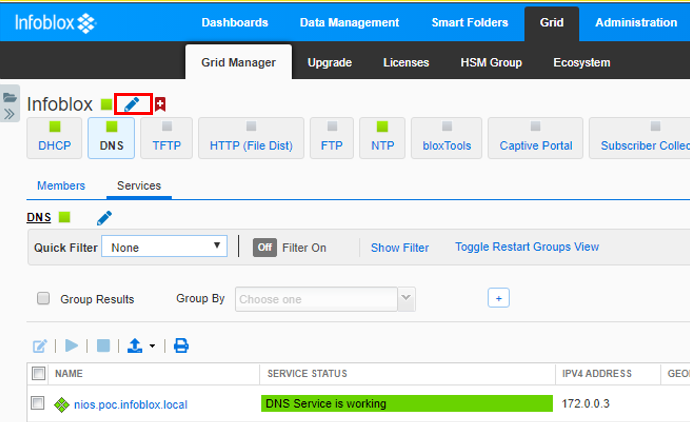690x422 pixels.
Task: Switch to the Members tab
Action: (61, 186)
